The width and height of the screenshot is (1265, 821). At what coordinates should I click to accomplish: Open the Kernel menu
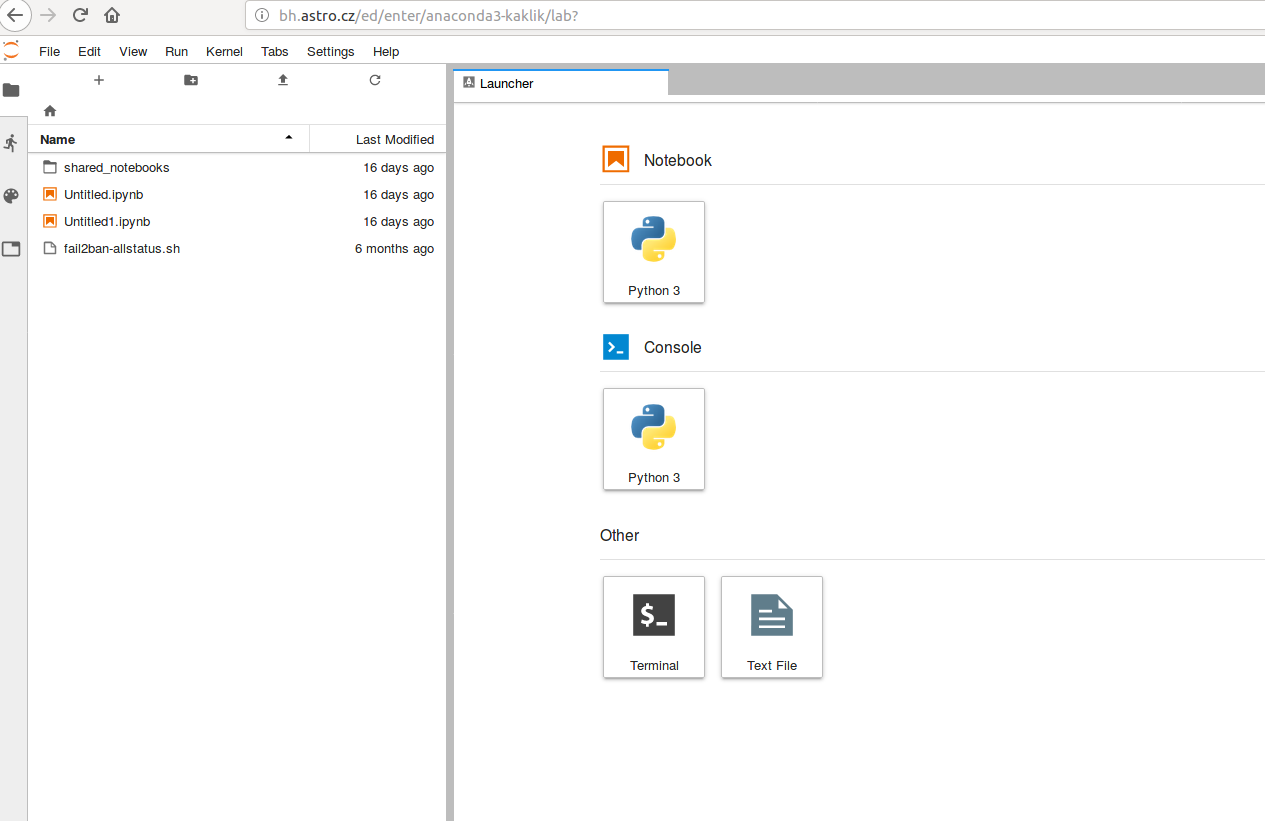click(x=224, y=52)
